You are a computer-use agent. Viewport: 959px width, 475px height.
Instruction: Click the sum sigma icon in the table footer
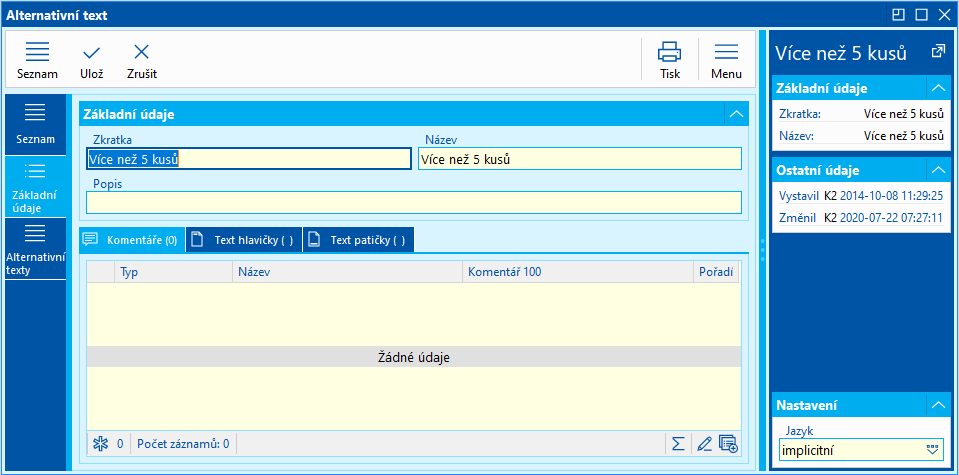(x=678, y=443)
